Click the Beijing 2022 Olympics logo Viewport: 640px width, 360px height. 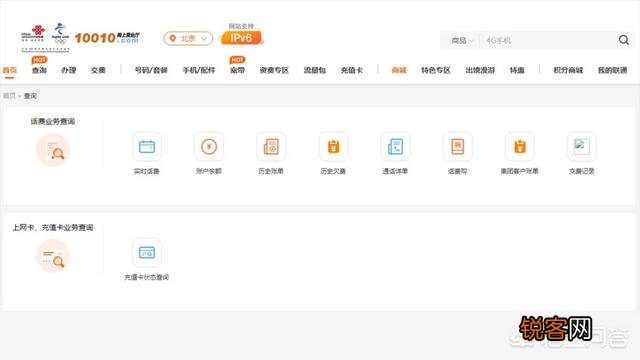60,33
